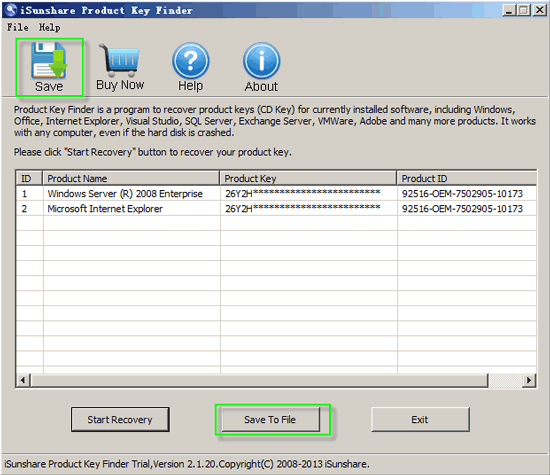Maximize the Product Key Finder window
The height and width of the screenshot is (475, 550).
point(523,10)
